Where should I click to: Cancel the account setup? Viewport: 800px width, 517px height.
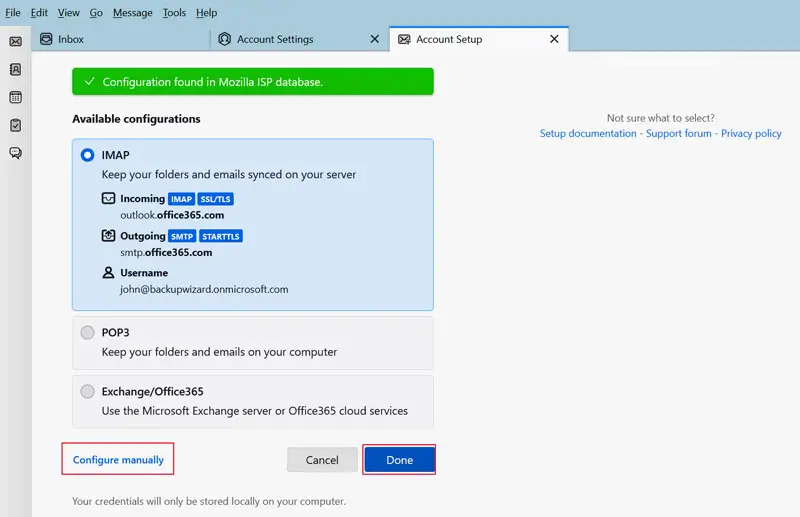coord(322,460)
